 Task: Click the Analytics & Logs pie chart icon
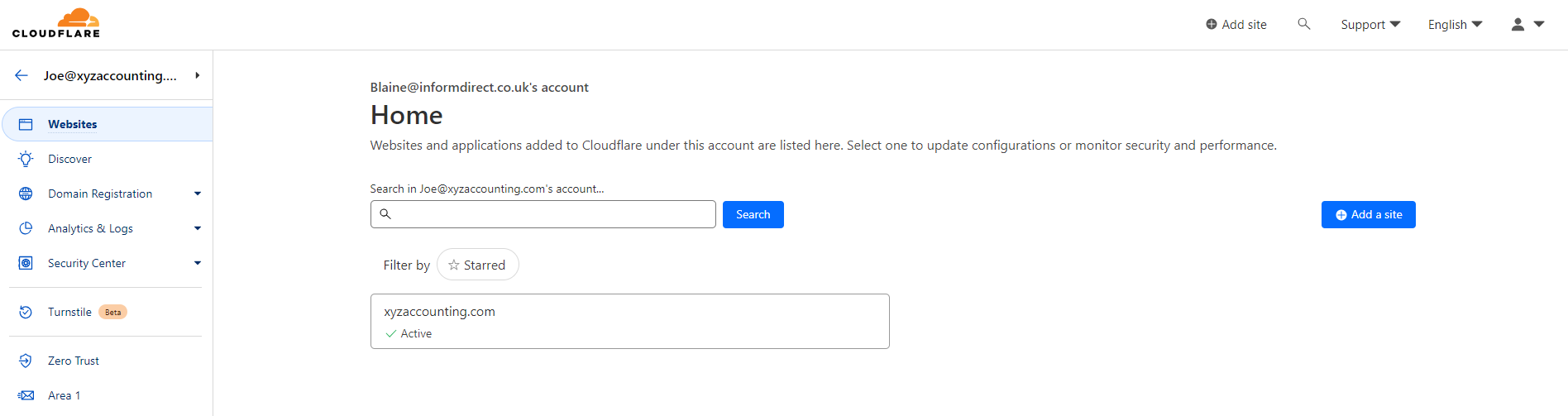pyautogui.click(x=26, y=228)
